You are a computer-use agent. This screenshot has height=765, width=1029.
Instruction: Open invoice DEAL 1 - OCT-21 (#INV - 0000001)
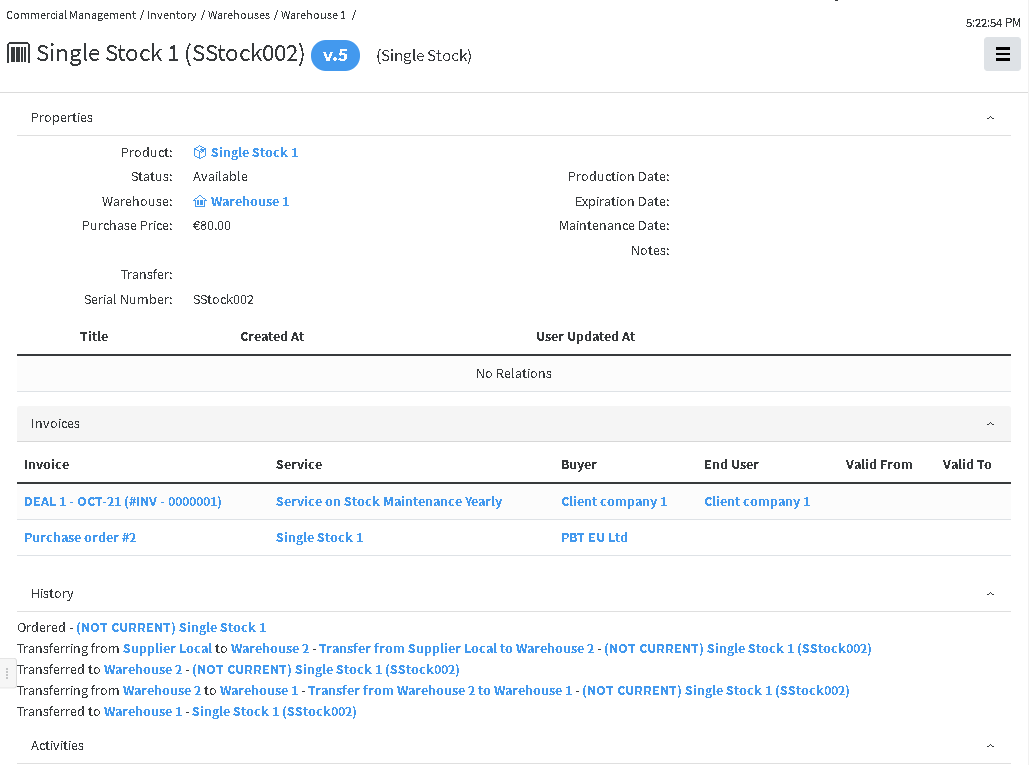[123, 501]
